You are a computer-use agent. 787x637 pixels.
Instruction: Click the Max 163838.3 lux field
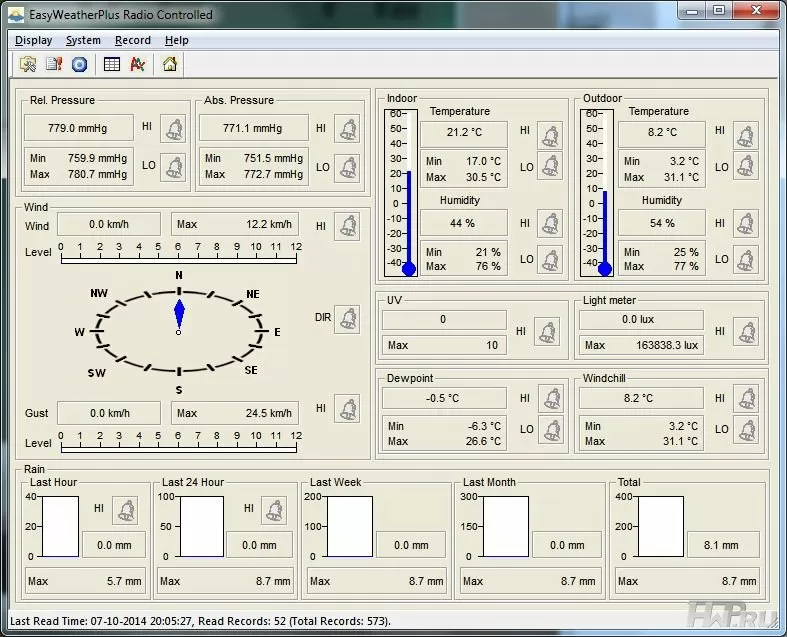[x=641, y=345]
